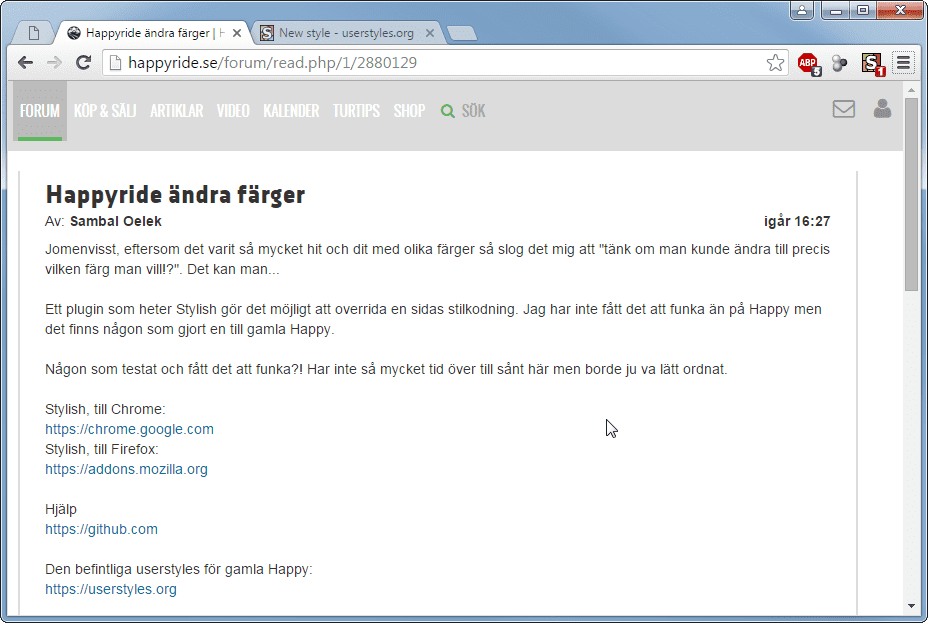Click the scrollbar down arrow
Image resolution: width=928 pixels, height=623 pixels.
click(x=911, y=605)
